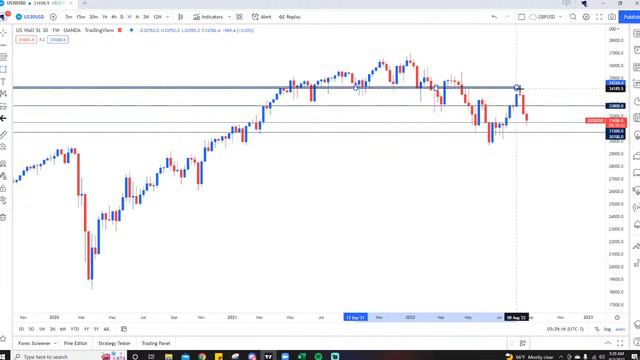
Task: Open the time axis settings gear
Action: tap(617, 317)
